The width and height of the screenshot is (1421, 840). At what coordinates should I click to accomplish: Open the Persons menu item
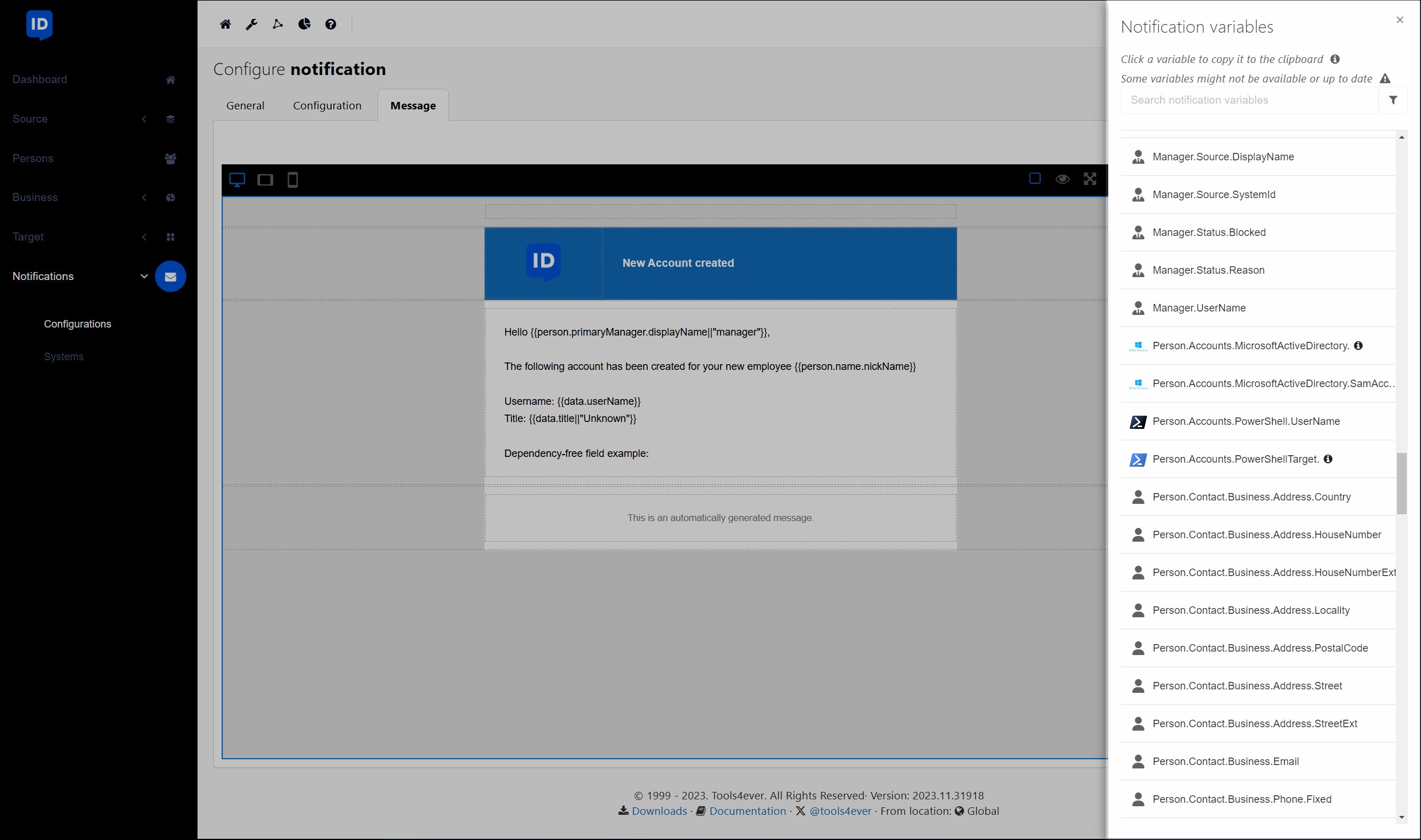tap(33, 159)
